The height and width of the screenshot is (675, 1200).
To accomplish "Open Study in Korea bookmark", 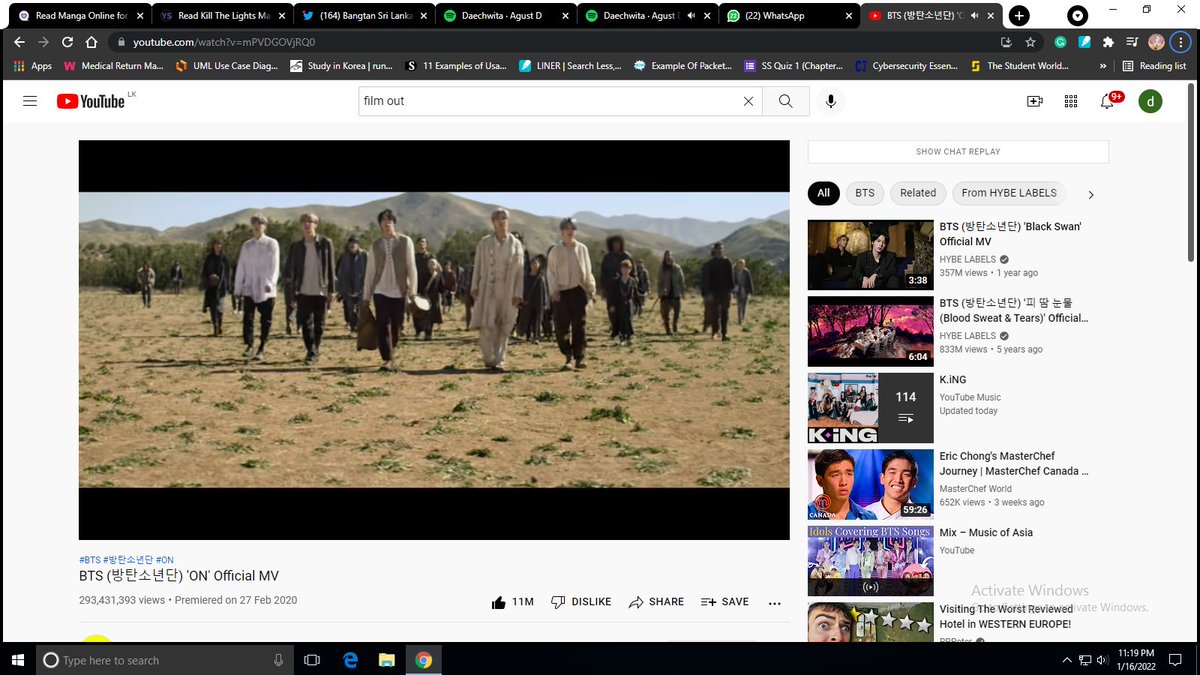I will pos(342,66).
